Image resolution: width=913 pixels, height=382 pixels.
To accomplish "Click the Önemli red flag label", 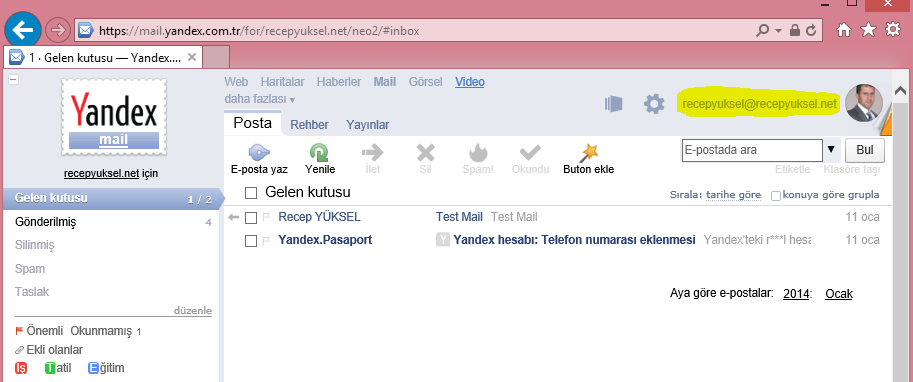I will coord(39,331).
